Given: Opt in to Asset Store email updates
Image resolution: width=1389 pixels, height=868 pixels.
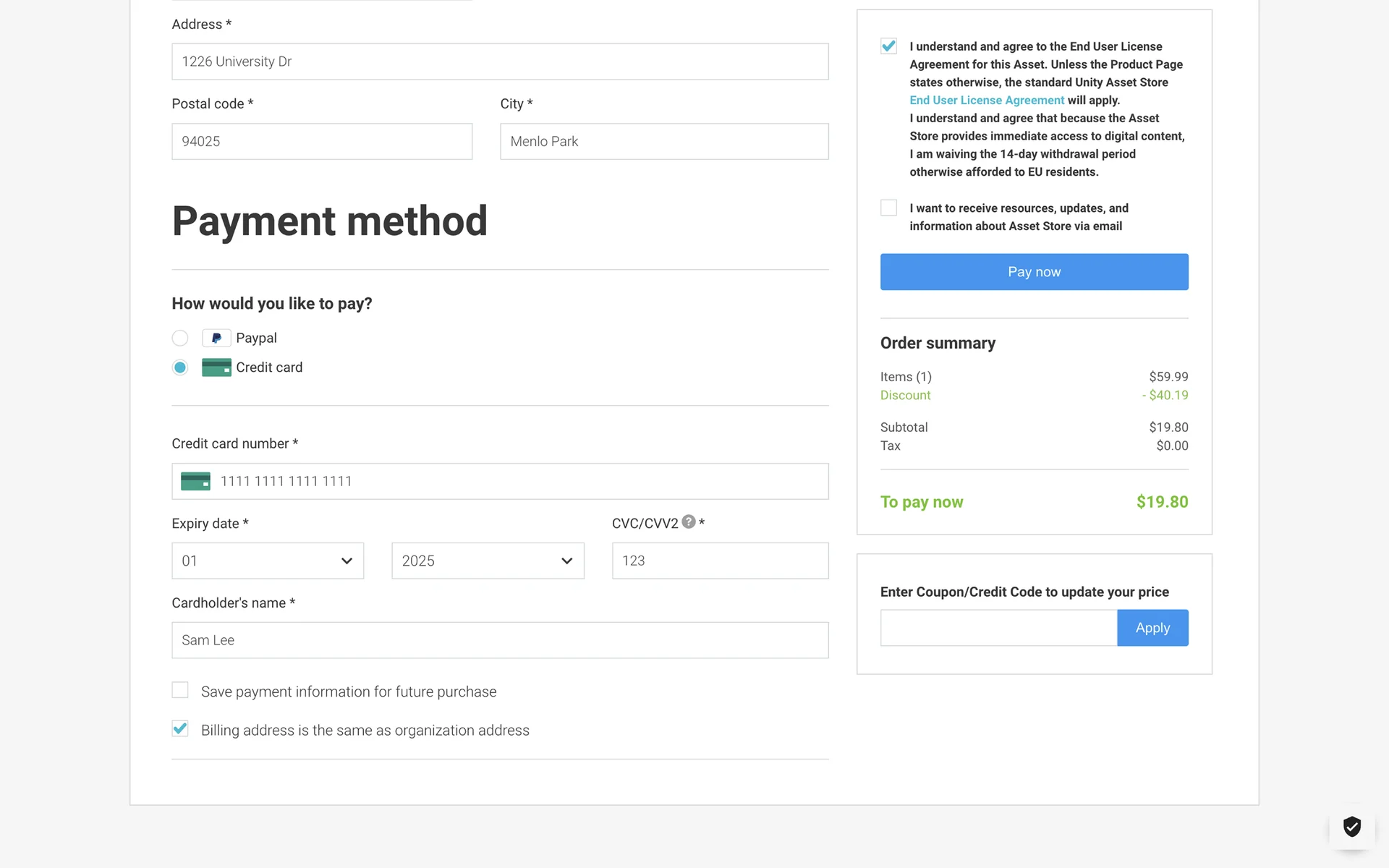Looking at the screenshot, I should pos(888,208).
